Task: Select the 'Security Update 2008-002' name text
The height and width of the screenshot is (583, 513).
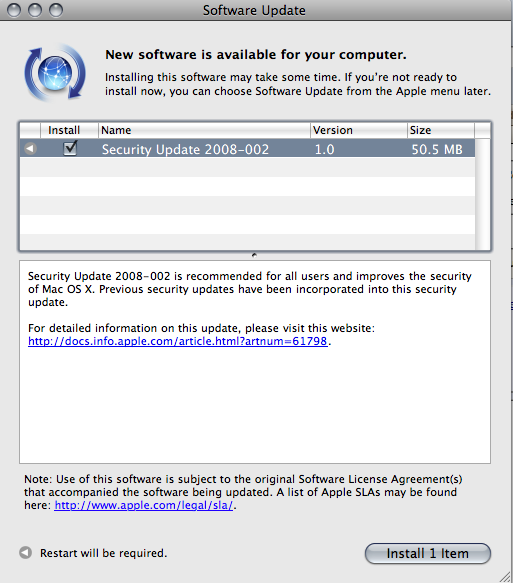Action: (x=185, y=149)
